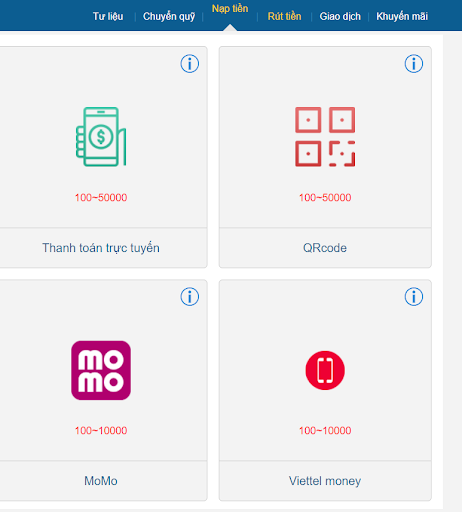Choose the red QR code icon
The height and width of the screenshot is (512, 462).
point(325,137)
